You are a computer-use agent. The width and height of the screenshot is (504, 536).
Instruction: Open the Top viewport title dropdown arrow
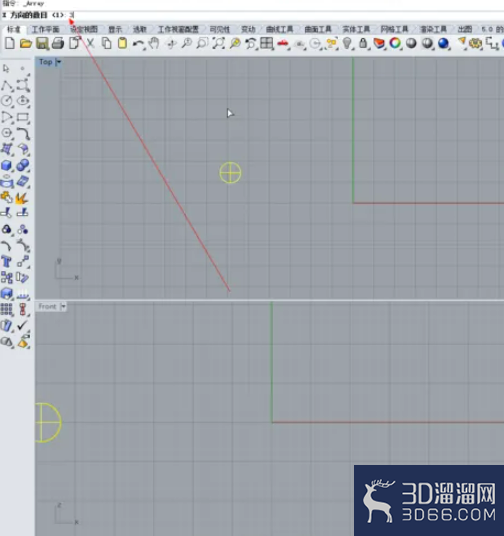[x=59, y=62]
